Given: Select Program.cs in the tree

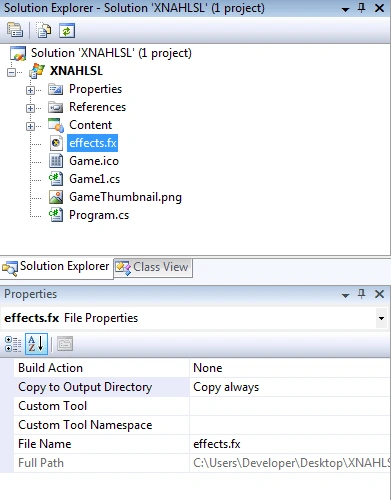Looking at the screenshot, I should pyautogui.click(x=99, y=215).
